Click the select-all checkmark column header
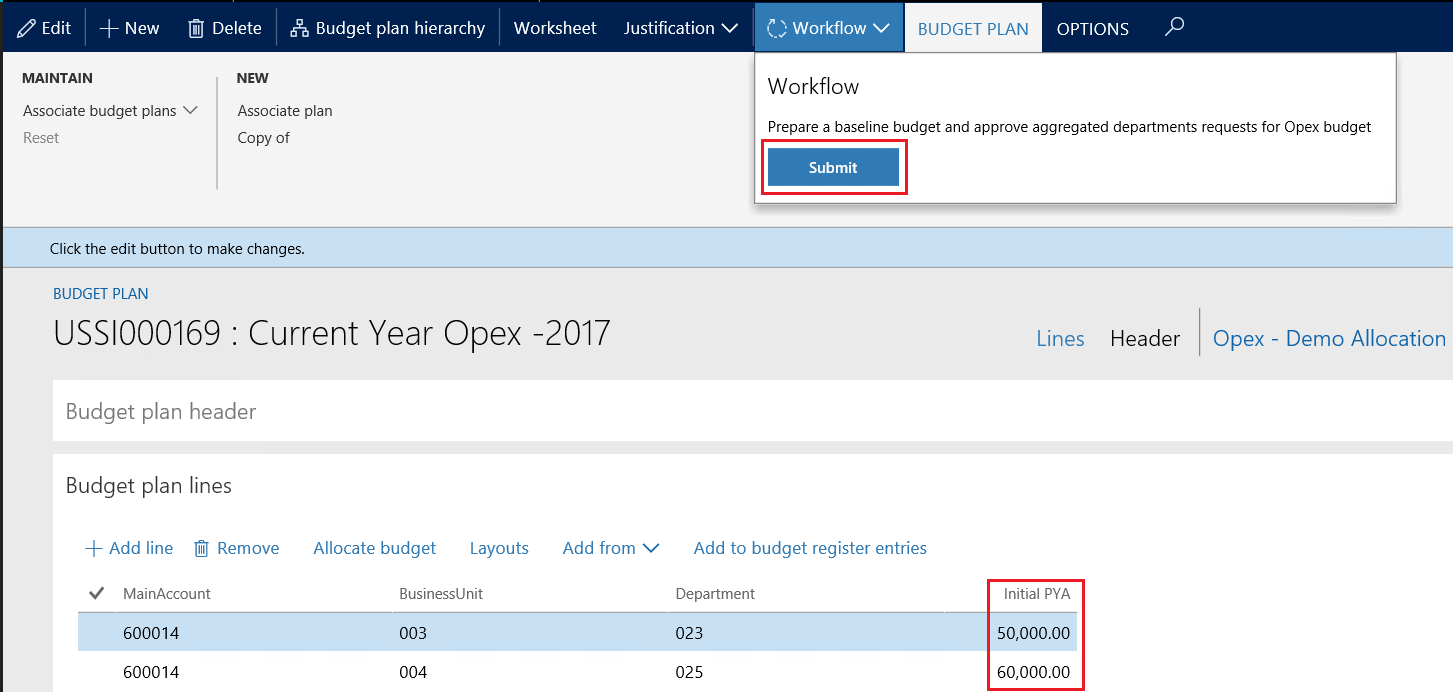This screenshot has height=693, width=1453. pos(96,593)
